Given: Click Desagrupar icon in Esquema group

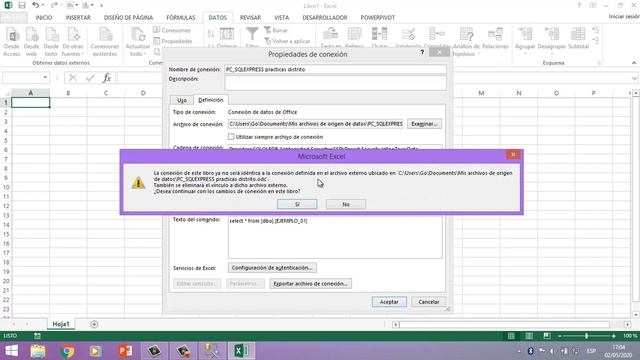Looking at the screenshot, I should (551, 39).
